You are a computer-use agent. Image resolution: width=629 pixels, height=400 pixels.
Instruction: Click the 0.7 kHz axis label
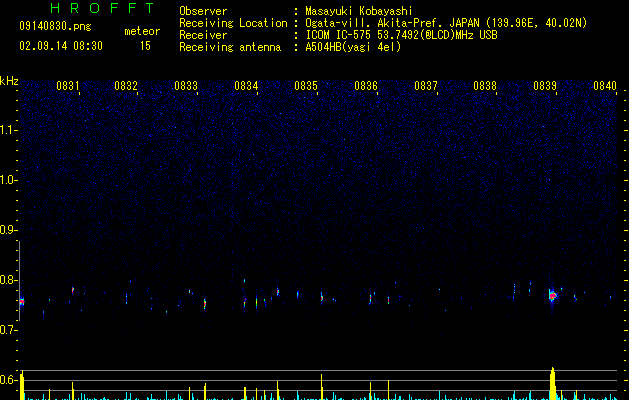point(8,330)
